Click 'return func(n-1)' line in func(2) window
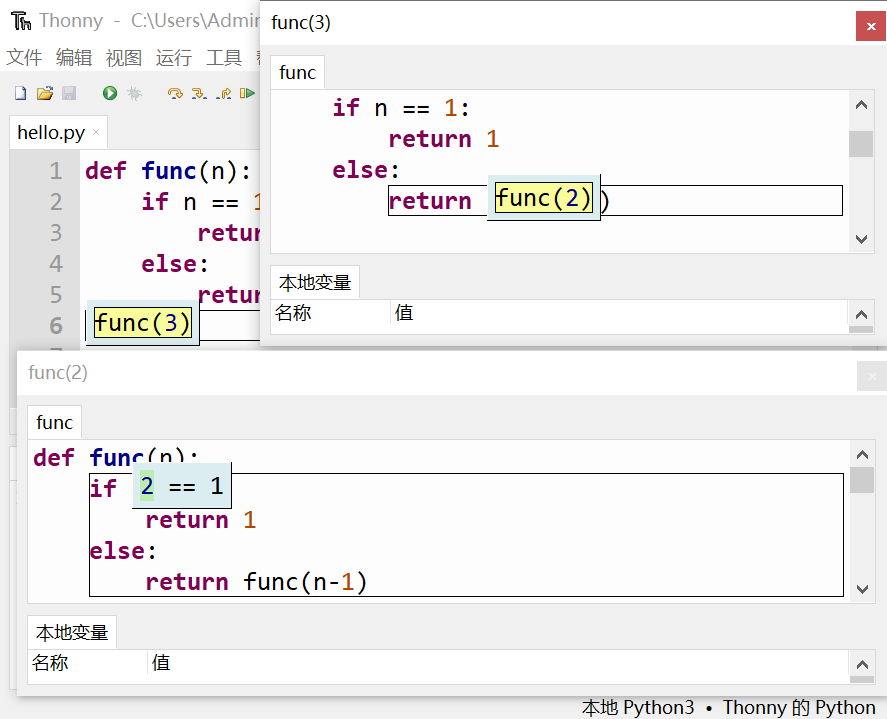Image resolution: width=887 pixels, height=719 pixels. click(256, 582)
